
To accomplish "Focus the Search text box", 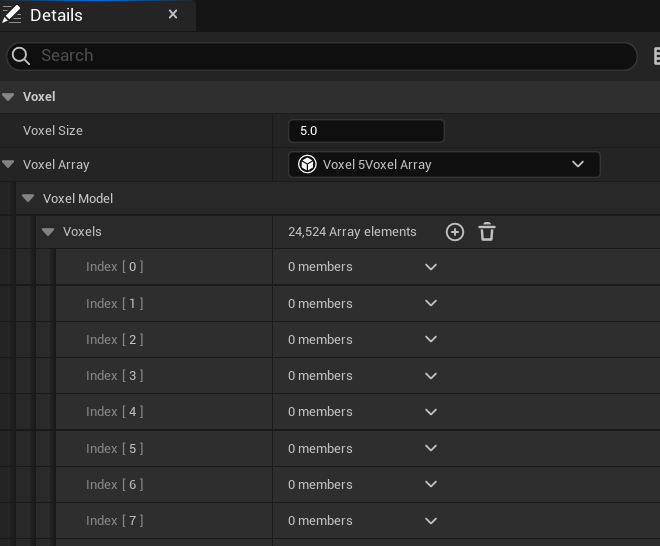I will tap(322, 56).
